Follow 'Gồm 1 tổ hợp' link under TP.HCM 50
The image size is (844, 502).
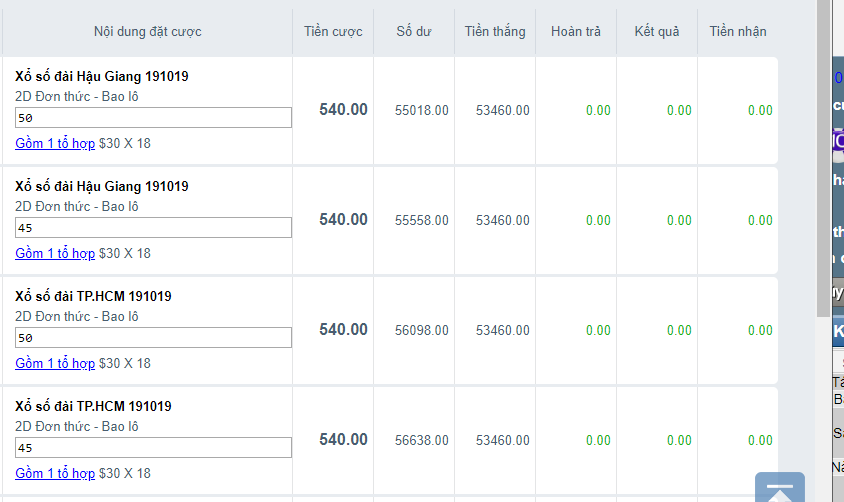[55, 364]
